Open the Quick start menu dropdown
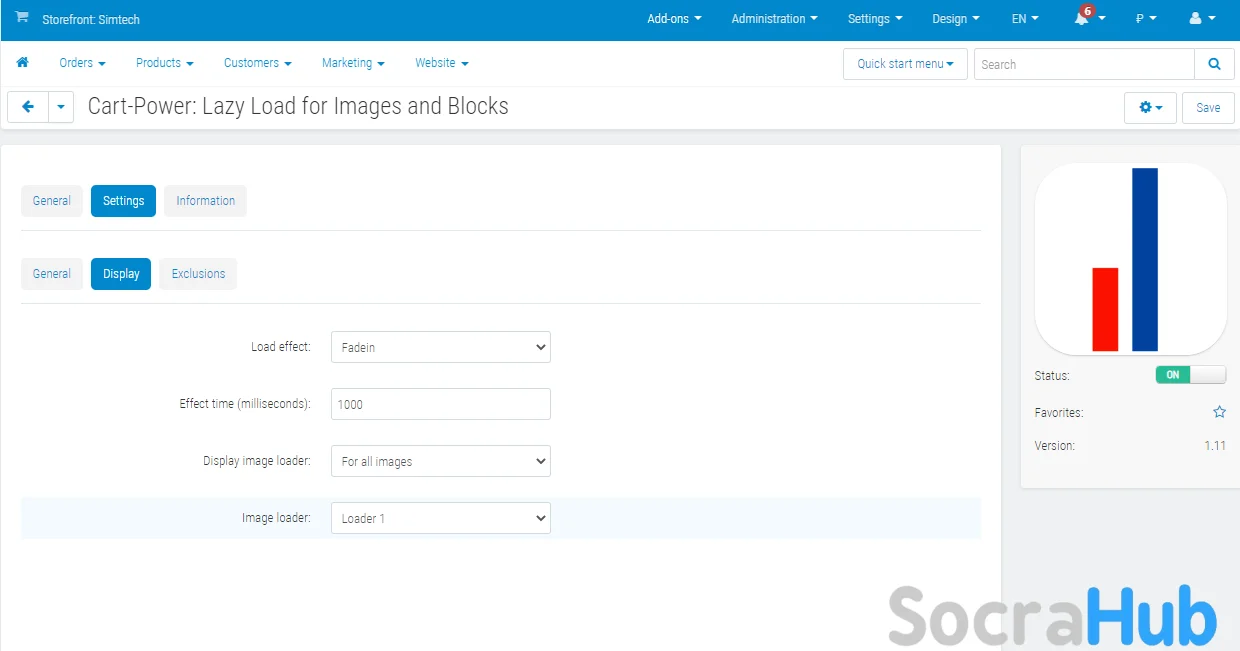The height and width of the screenshot is (651, 1240). [904, 64]
